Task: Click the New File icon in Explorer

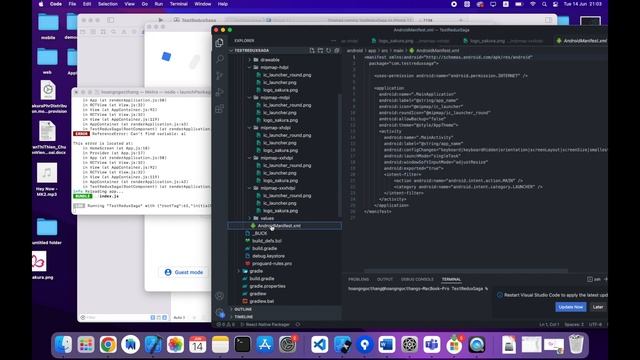Action: pos(312,51)
